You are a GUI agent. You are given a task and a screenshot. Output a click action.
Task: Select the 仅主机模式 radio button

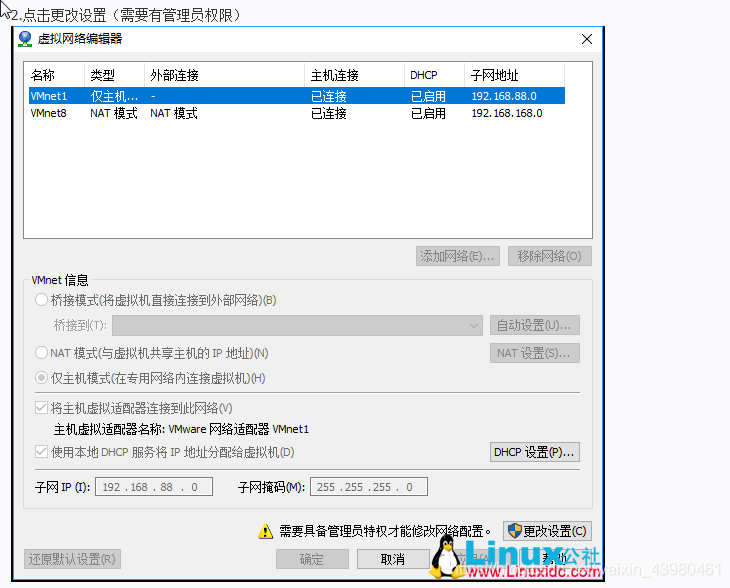(41, 378)
